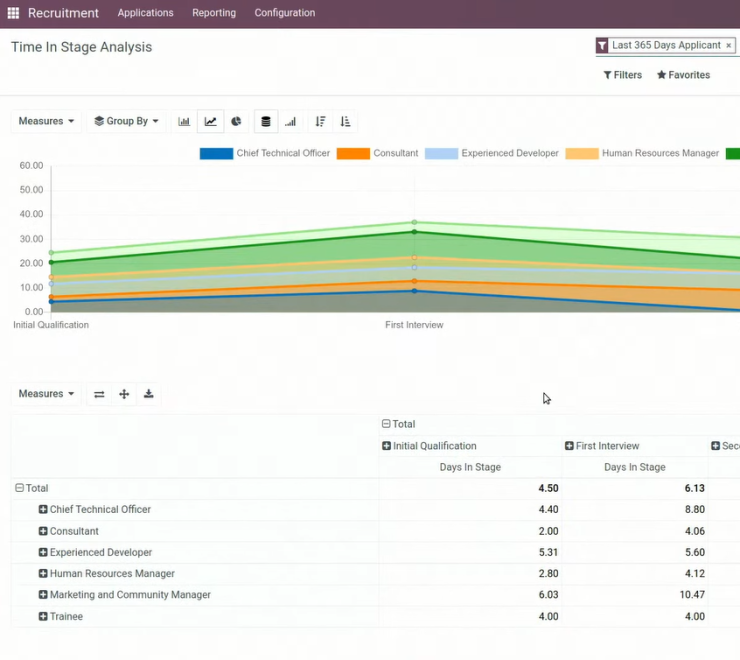
Task: Open Reporting menu
Action: 214,13
